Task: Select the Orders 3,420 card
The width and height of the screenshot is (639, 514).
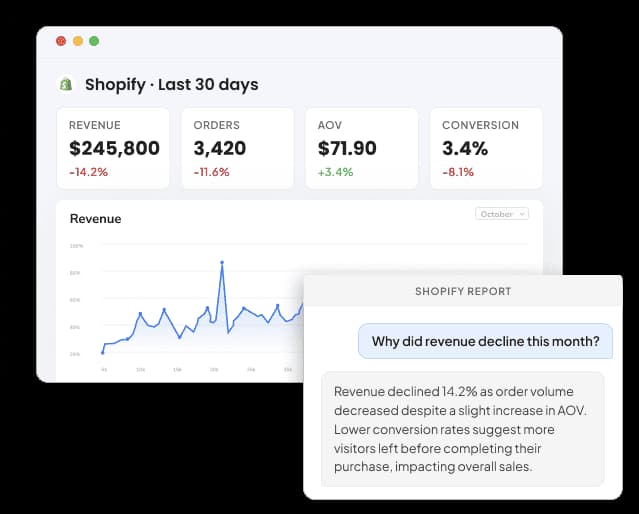Action: 238,148
